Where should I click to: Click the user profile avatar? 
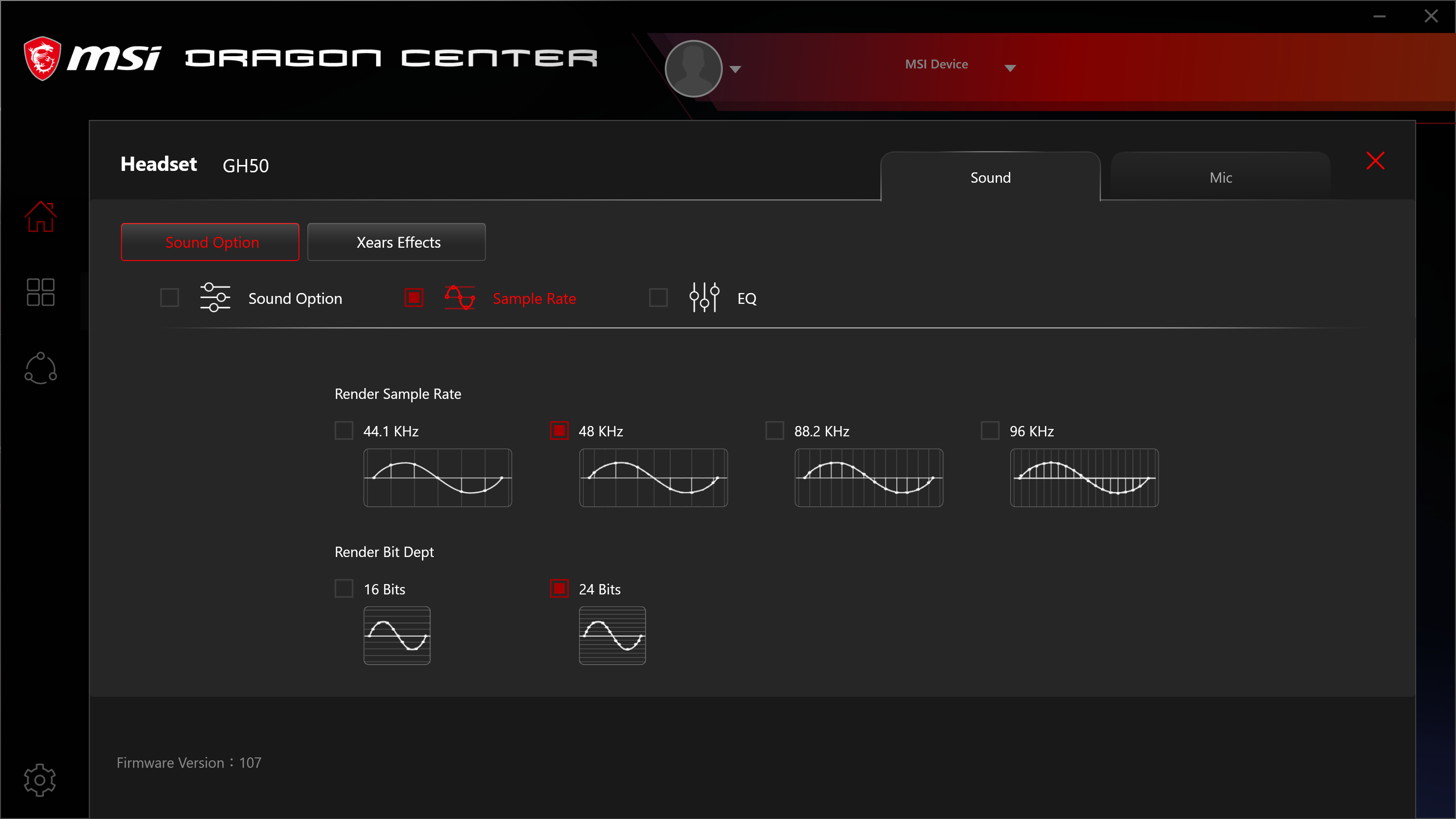click(693, 69)
